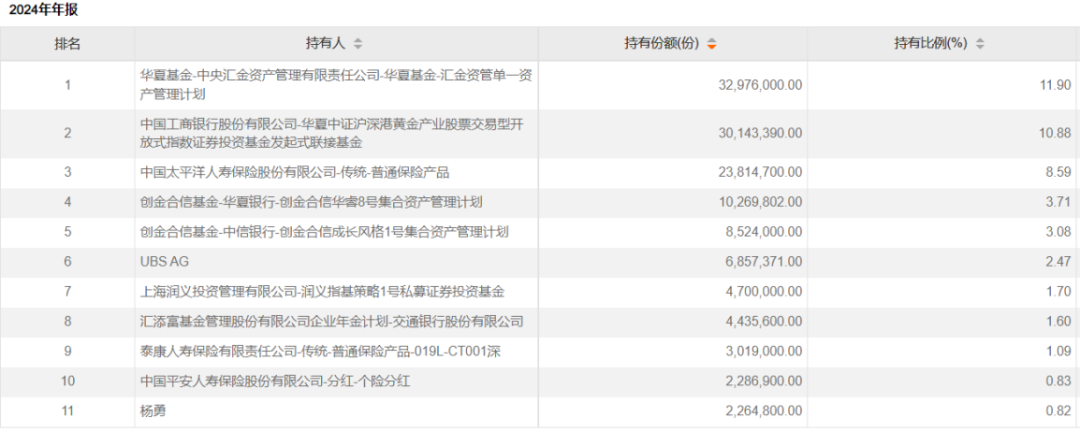Click share amount 30,143,390.00

point(759,134)
